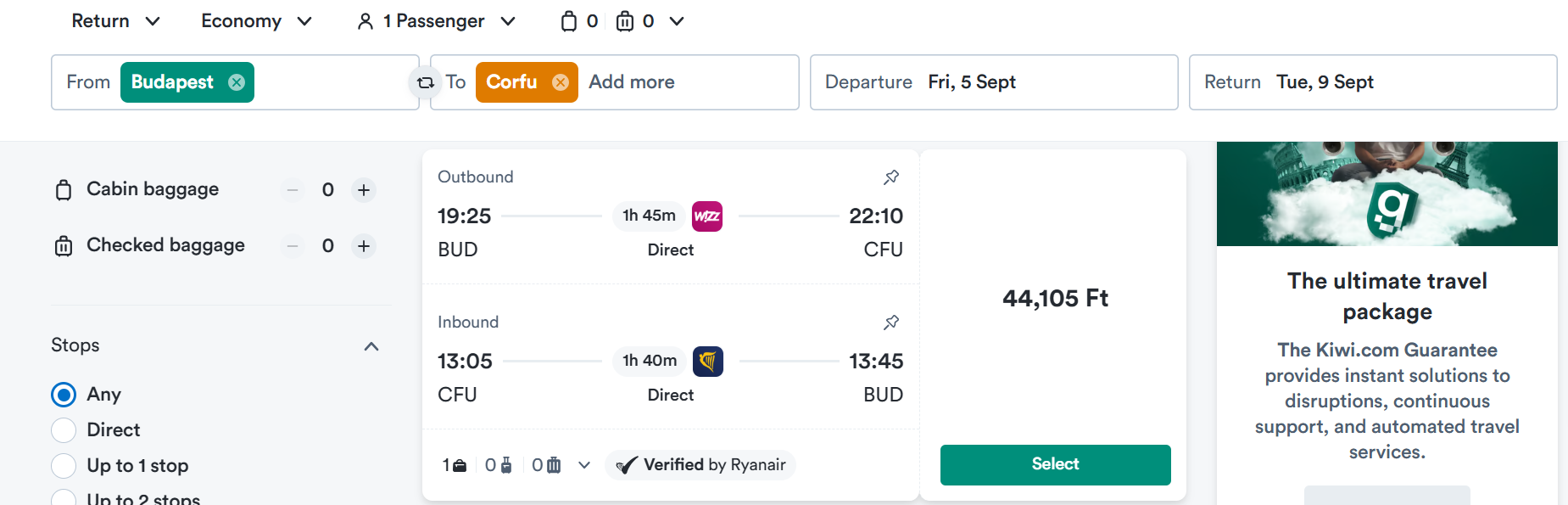1568x505 pixels.
Task: Increase Cabin baggage count
Action: 364,190
